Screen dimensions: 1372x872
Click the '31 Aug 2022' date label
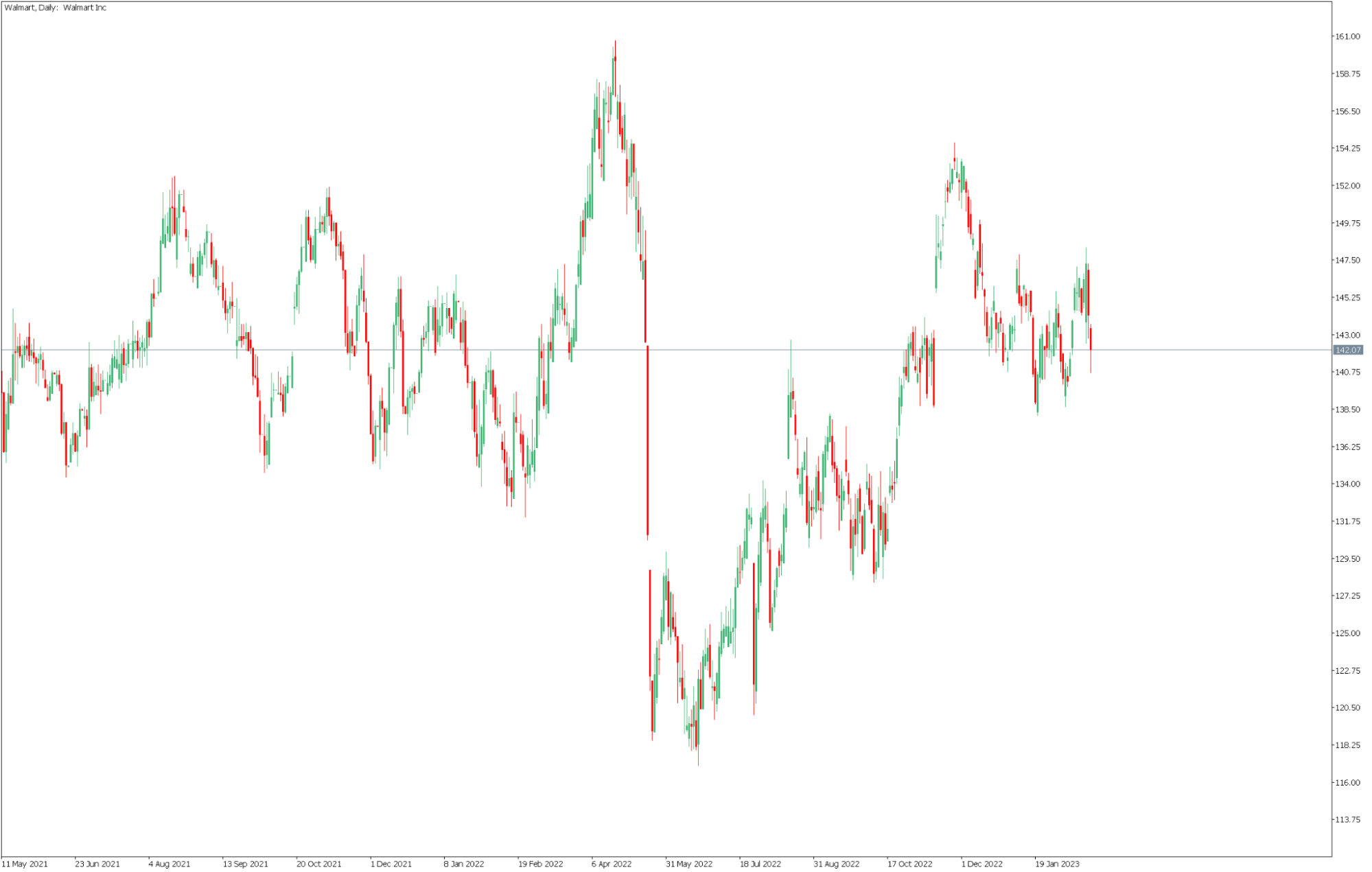pos(836,864)
